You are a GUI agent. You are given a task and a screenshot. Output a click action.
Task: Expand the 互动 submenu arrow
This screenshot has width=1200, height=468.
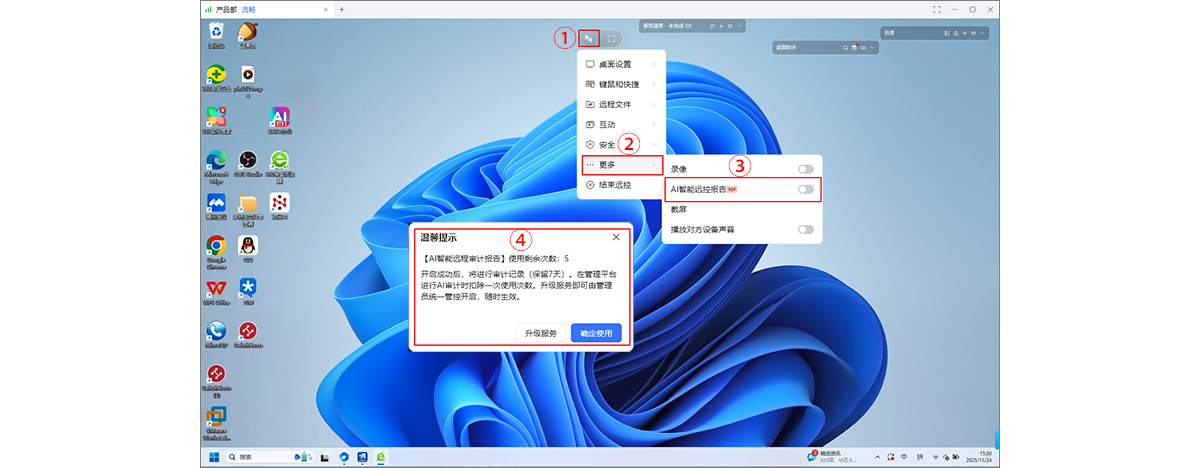654,125
